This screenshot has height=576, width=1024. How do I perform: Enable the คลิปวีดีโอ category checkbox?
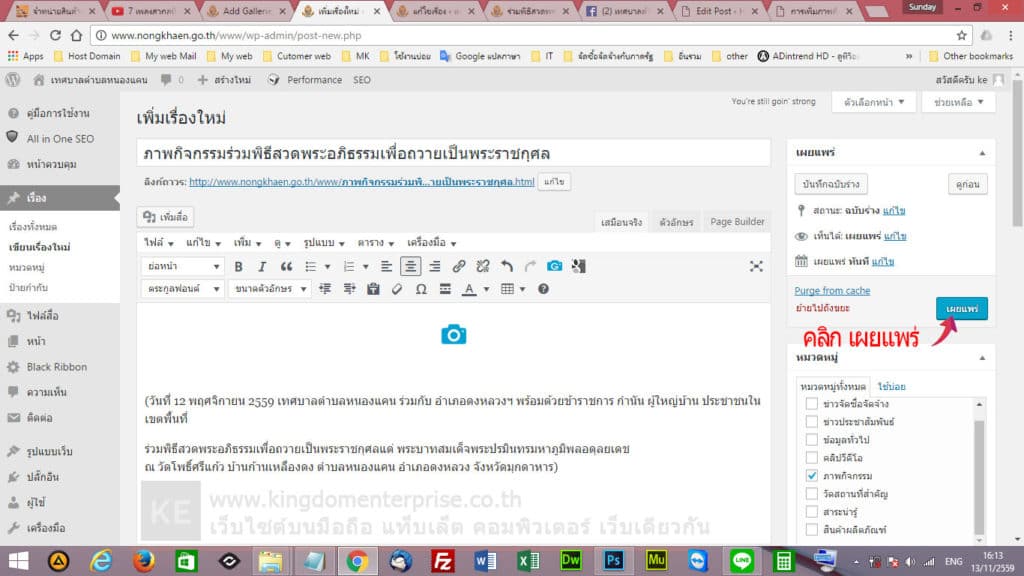pyautogui.click(x=811, y=456)
